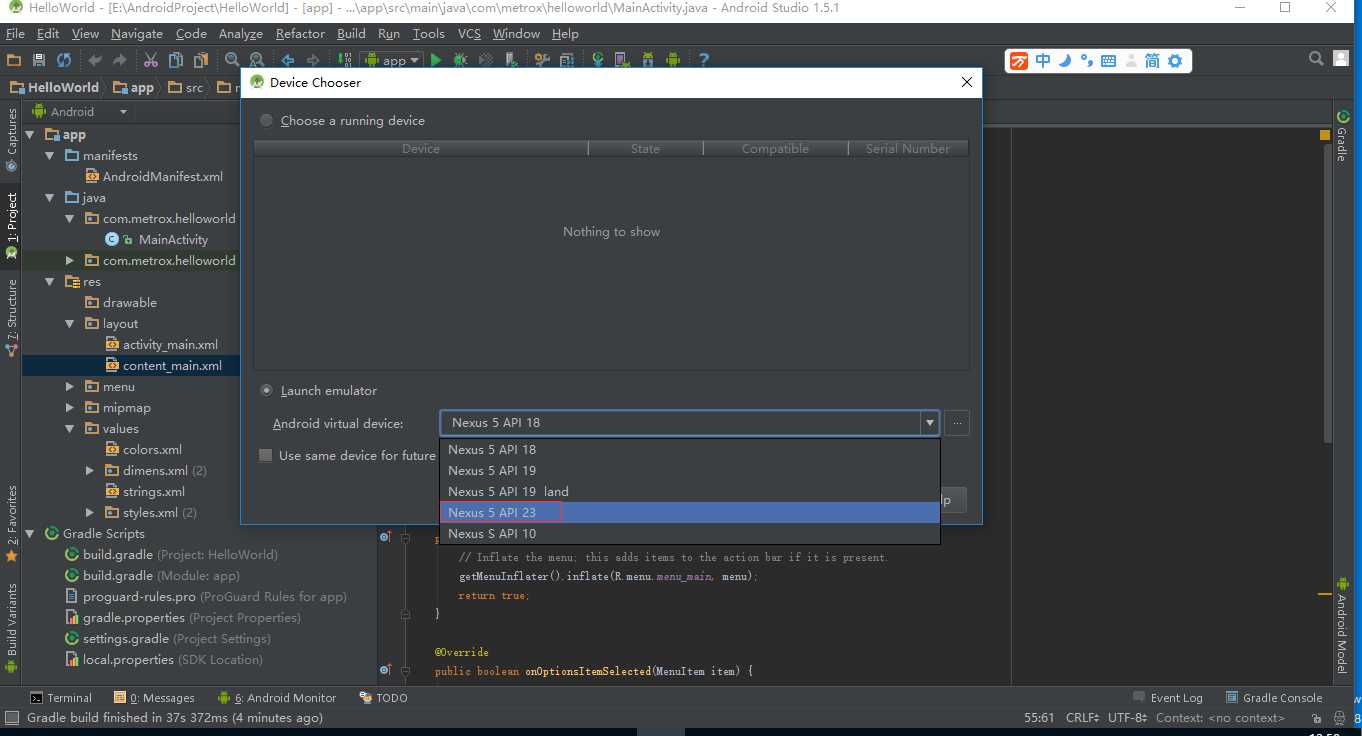Click the Paste toolbar icon
The image size is (1362, 736).
(200, 60)
